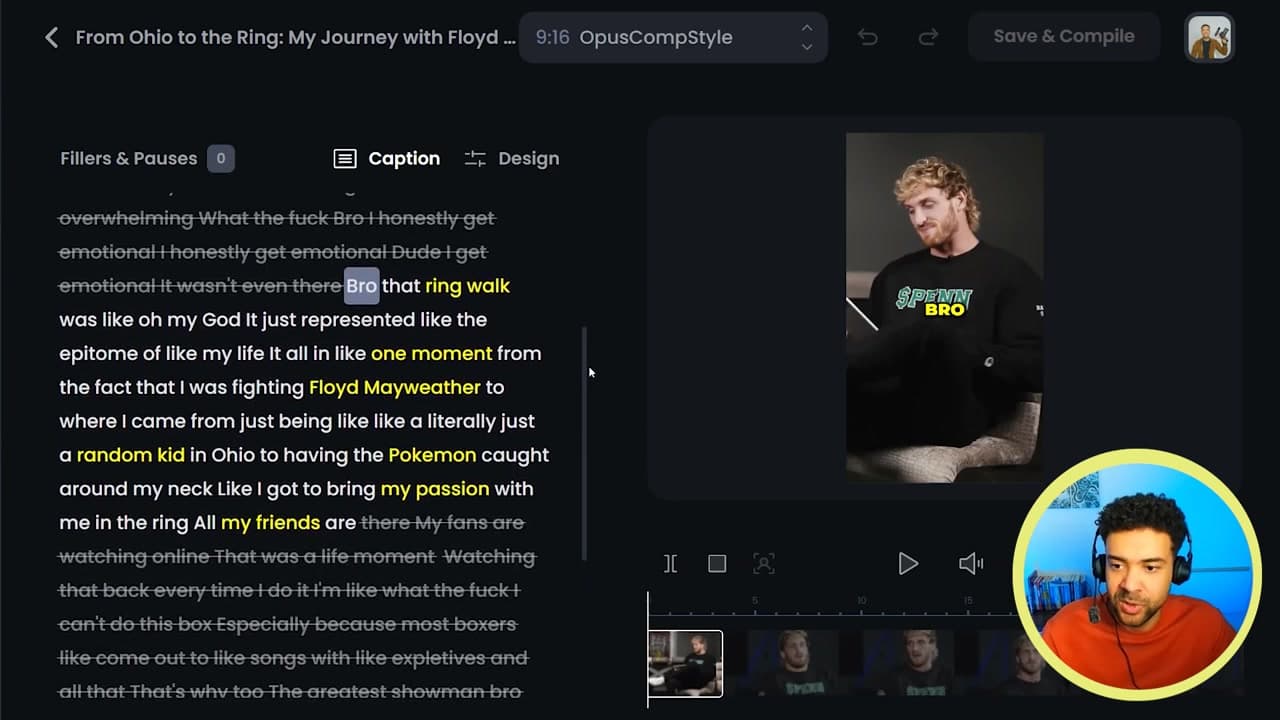Mute the preview audio speaker
The height and width of the screenshot is (720, 1280).
click(971, 564)
